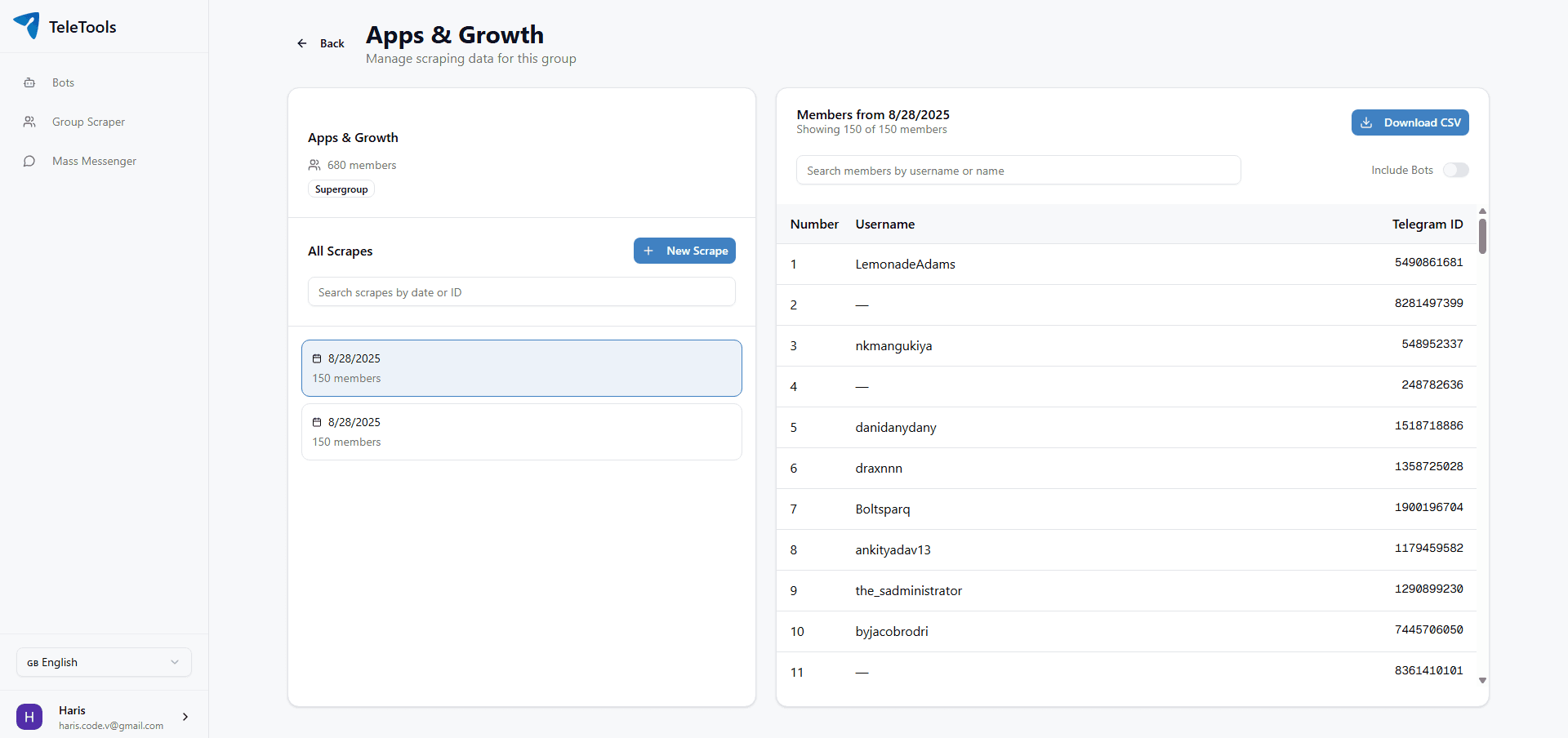Select username the_sadministrator
The image size is (1568, 738).
click(x=909, y=590)
